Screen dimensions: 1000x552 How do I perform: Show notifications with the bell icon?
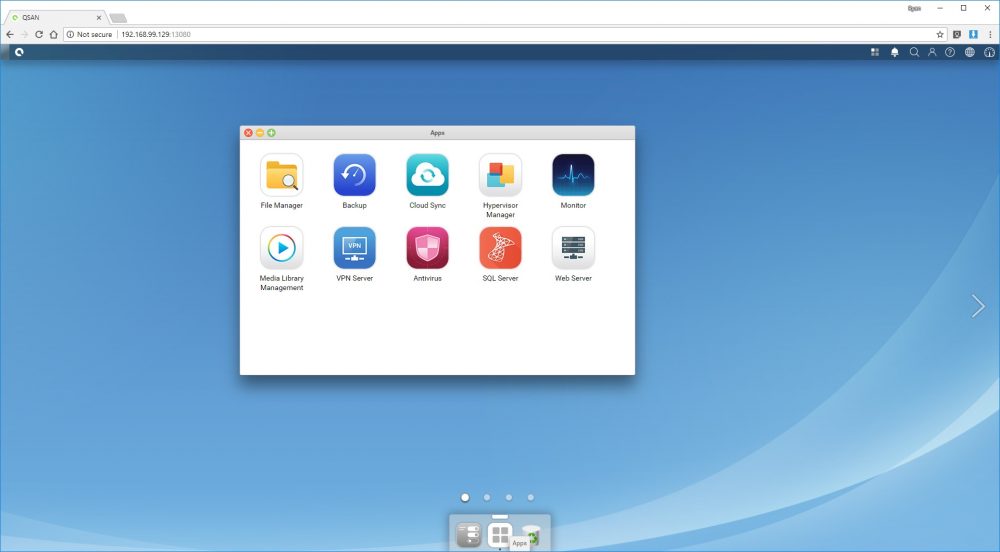point(895,52)
